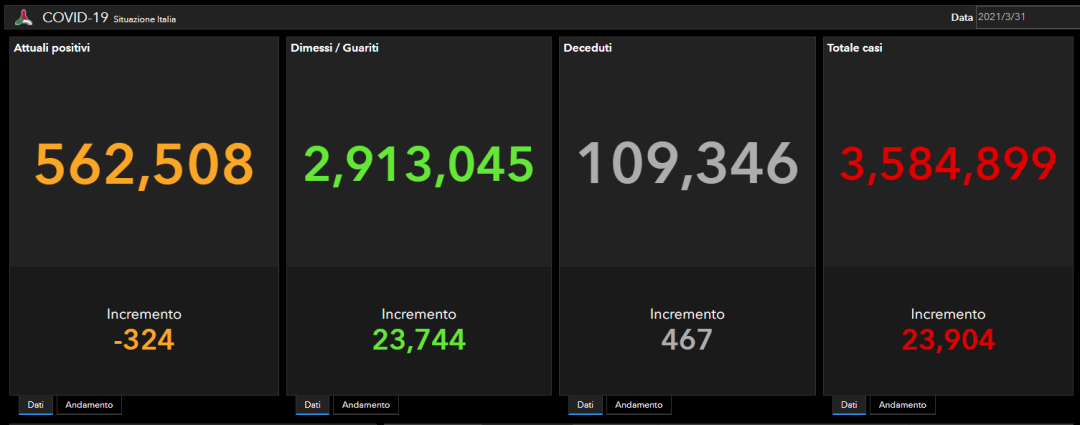Click the Attuali positivi card title
This screenshot has height=425, width=1080.
click(52, 48)
